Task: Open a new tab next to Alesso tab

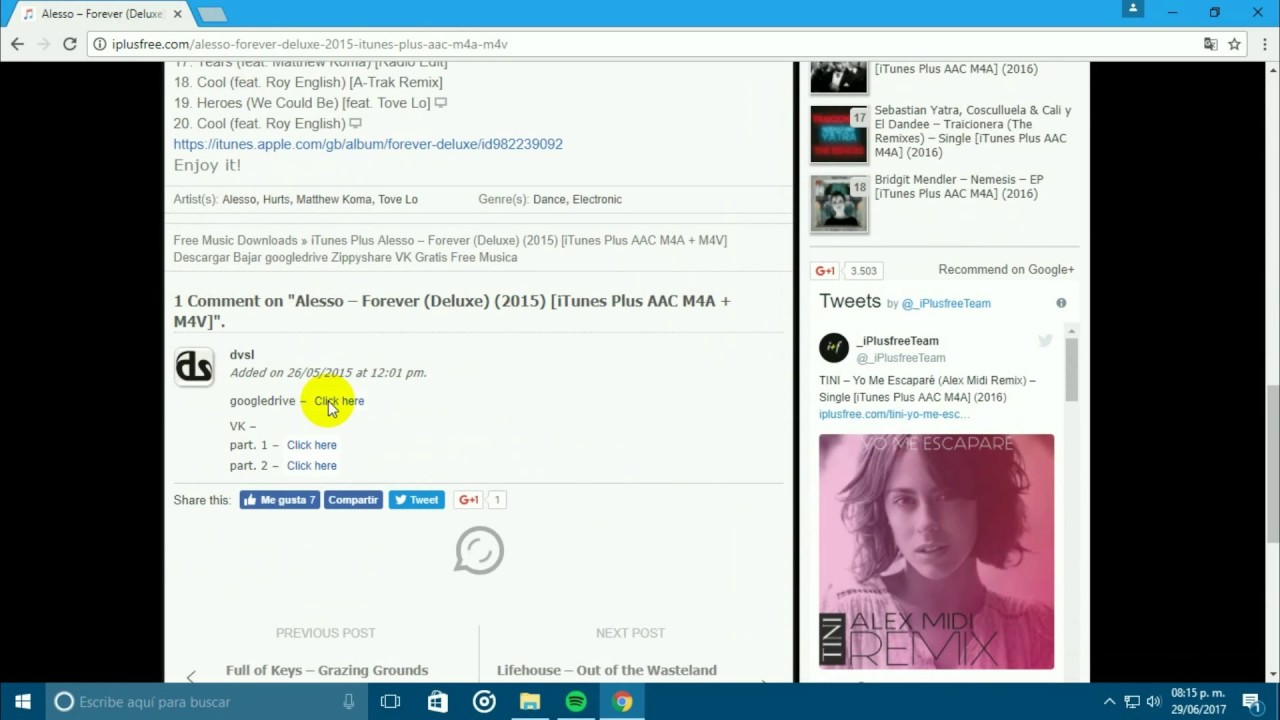Action: click(211, 14)
